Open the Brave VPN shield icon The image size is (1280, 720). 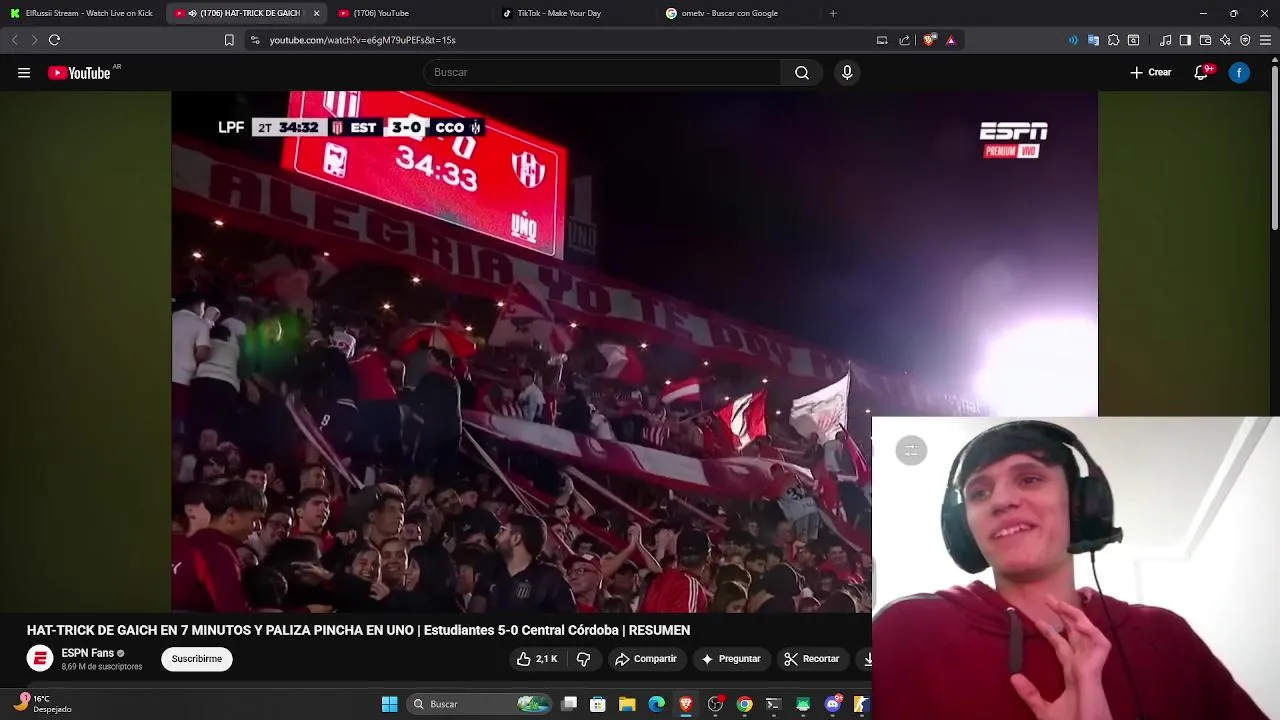coord(1245,40)
